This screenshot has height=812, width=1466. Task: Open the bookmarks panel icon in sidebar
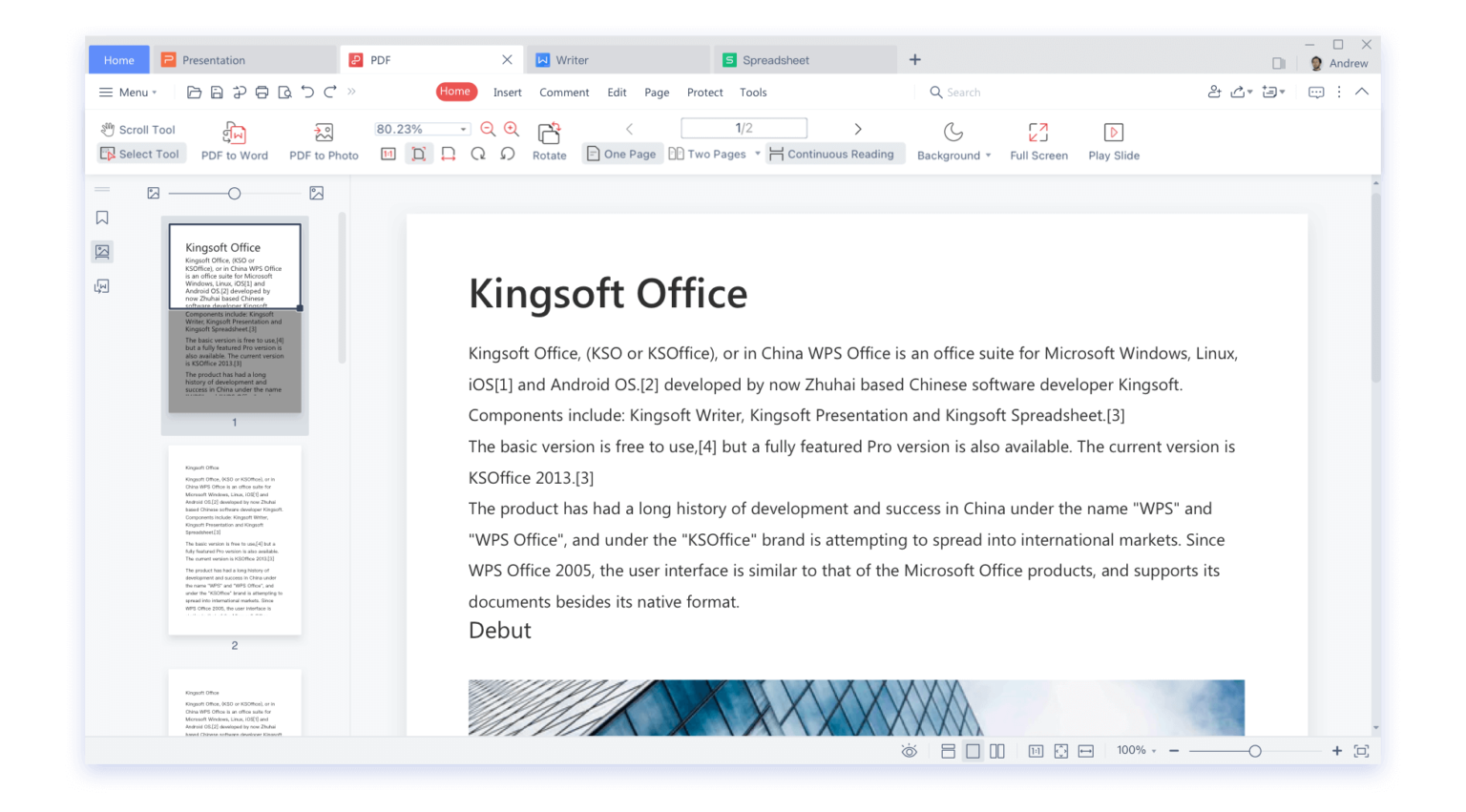(x=102, y=218)
